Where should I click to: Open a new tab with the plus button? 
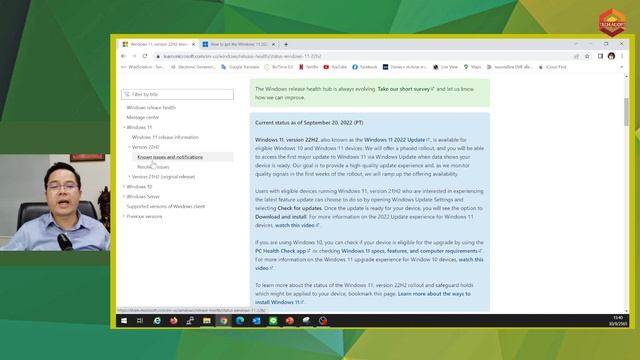pyautogui.click(x=286, y=44)
